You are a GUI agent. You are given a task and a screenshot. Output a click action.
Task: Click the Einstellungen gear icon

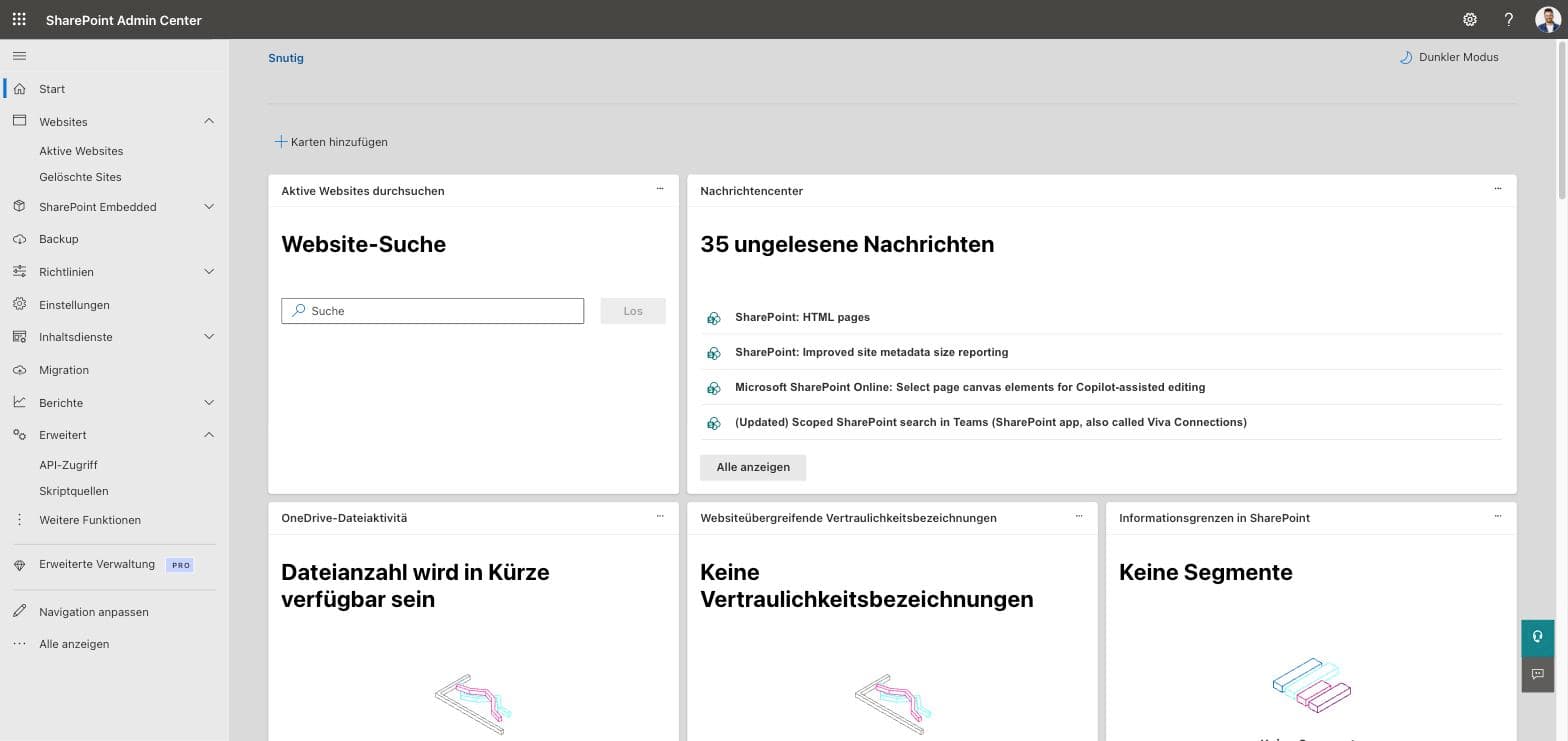(x=19, y=304)
